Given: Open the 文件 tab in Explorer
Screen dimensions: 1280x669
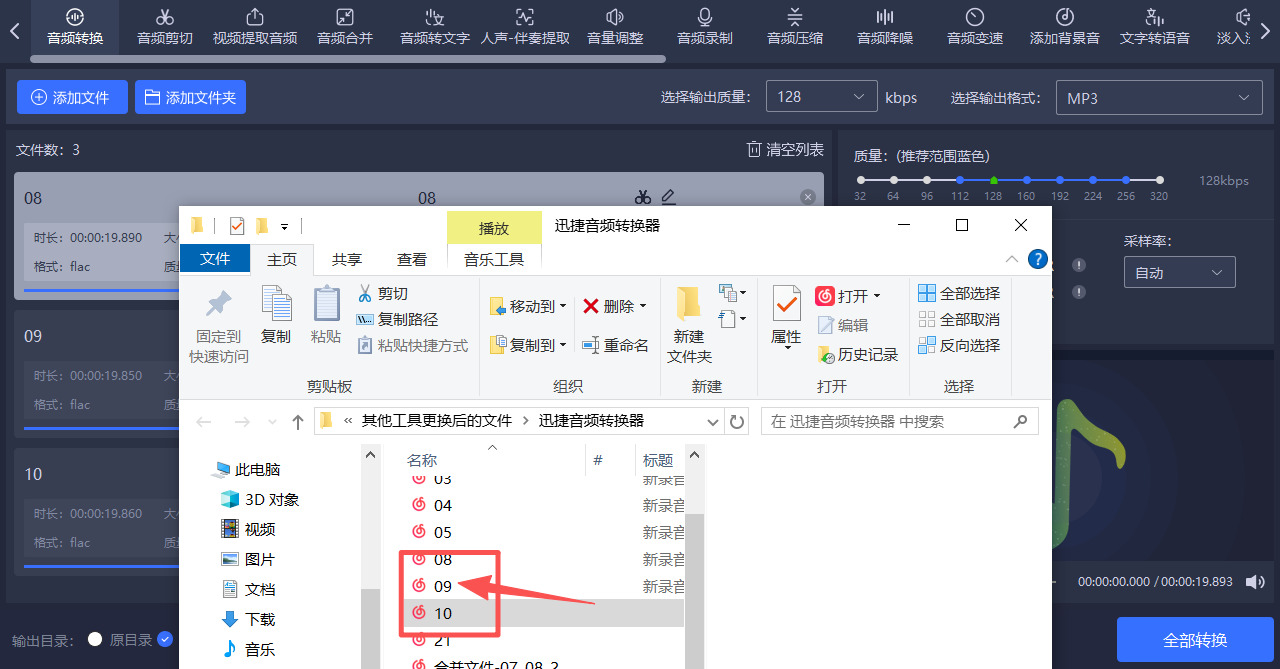Looking at the screenshot, I should [x=215, y=259].
